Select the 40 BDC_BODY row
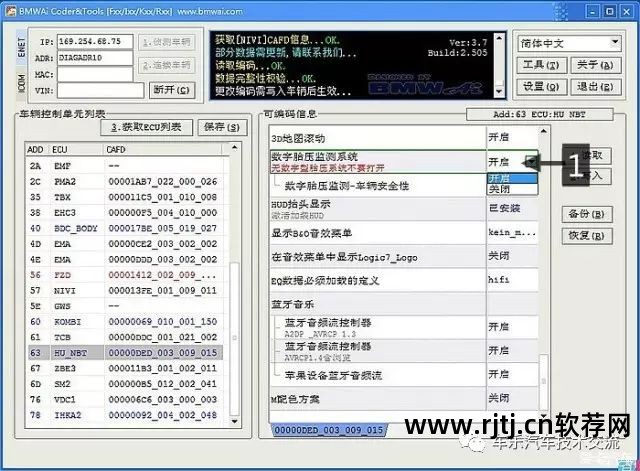Image resolution: width=640 pixels, height=471 pixels. [126, 228]
